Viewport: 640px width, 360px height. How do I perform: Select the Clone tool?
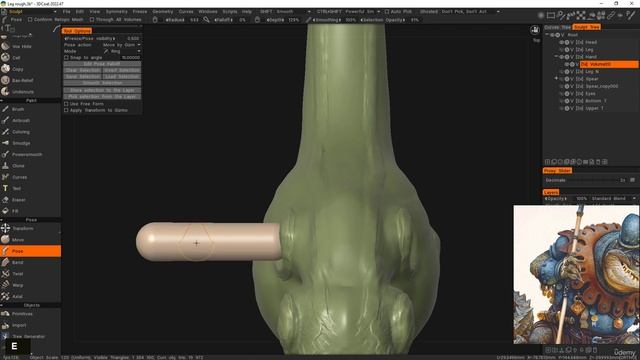click(x=18, y=166)
